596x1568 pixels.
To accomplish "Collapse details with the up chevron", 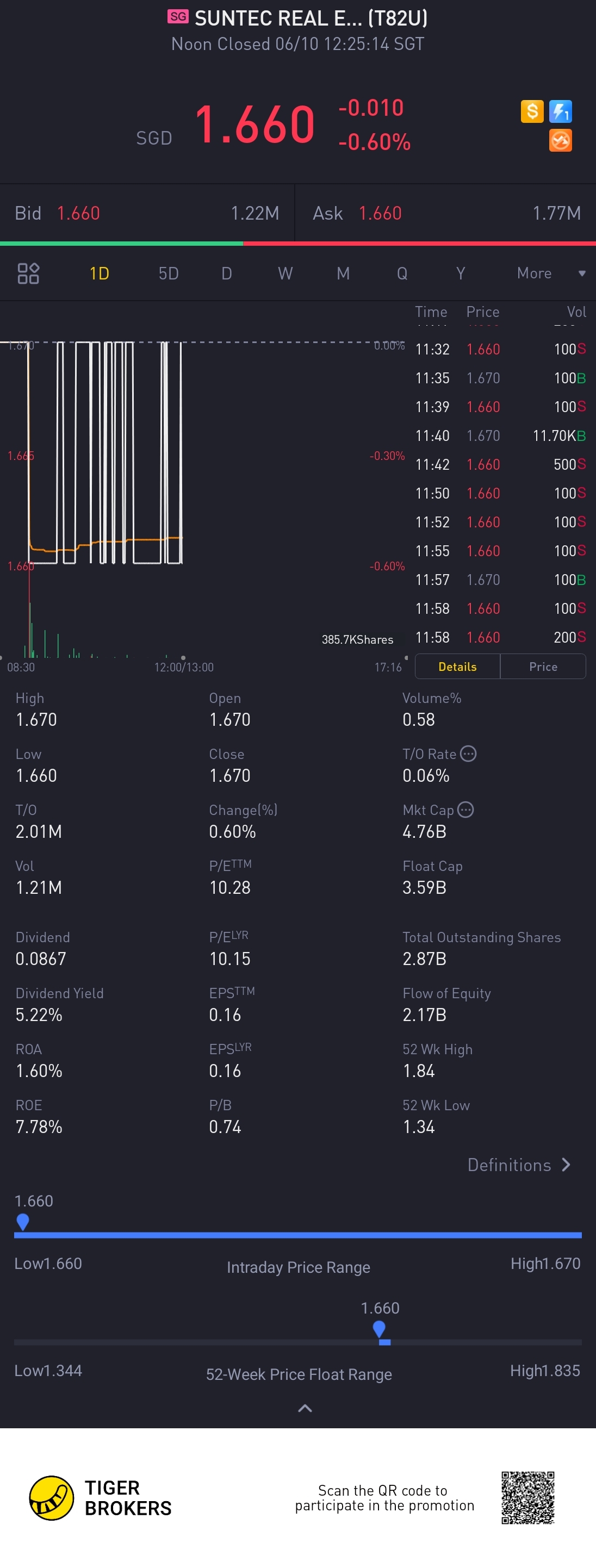I will (x=305, y=1408).
